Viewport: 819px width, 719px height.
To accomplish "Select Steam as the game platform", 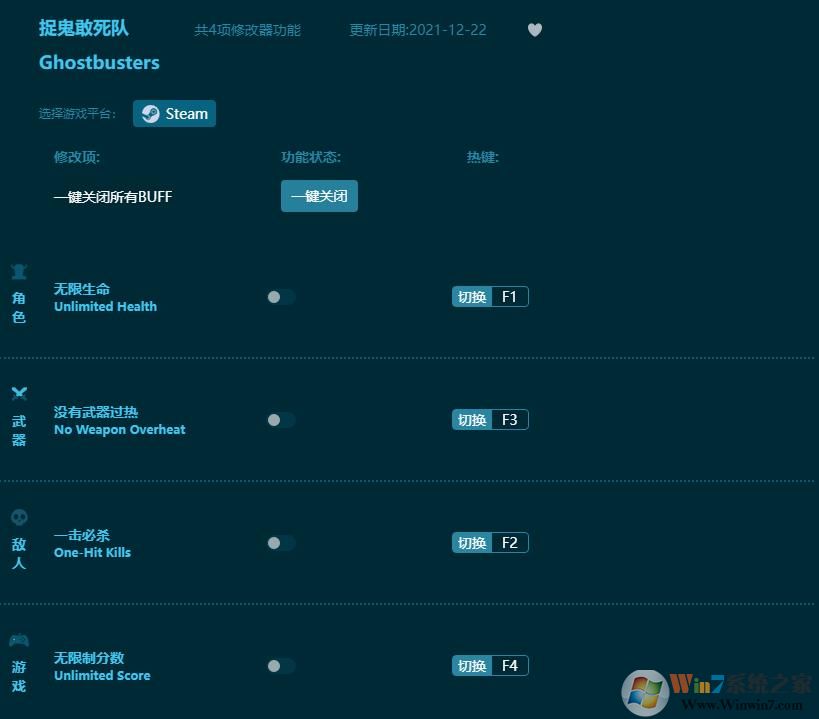I will 174,113.
